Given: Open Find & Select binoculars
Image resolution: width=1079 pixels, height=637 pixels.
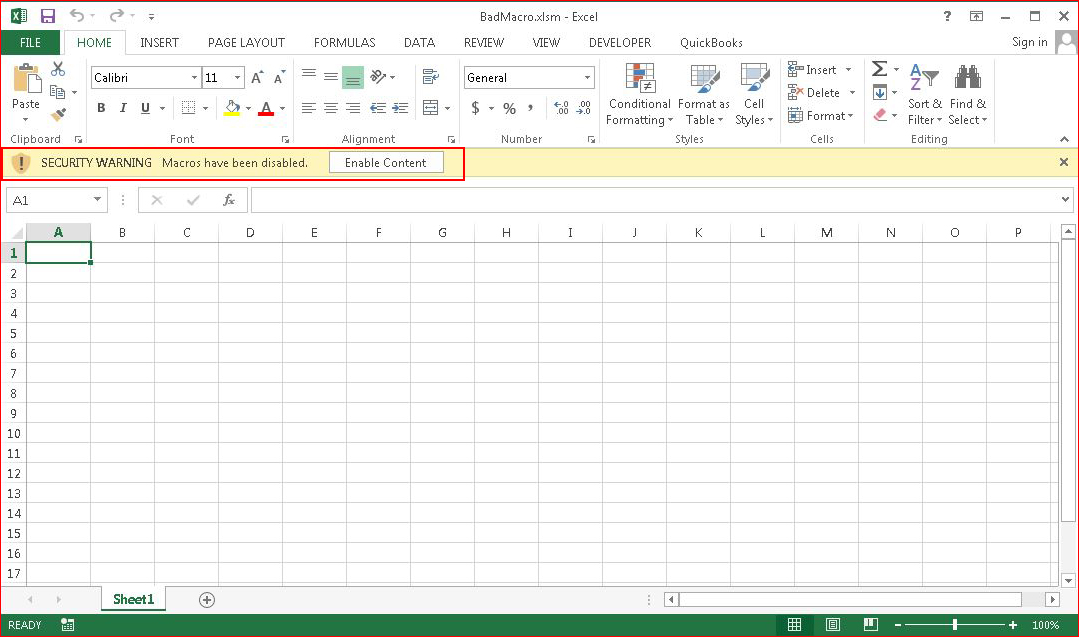Looking at the screenshot, I should point(968,94).
